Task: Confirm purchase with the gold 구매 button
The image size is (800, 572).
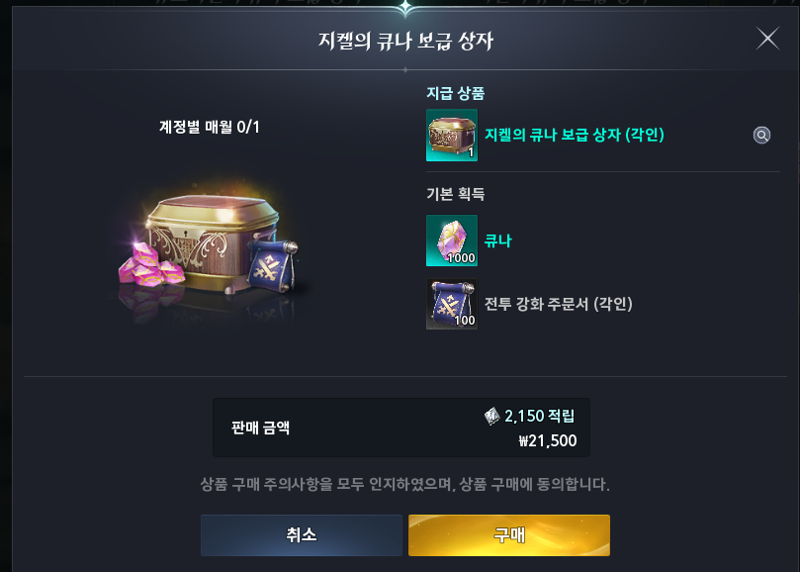Action: [x=509, y=535]
